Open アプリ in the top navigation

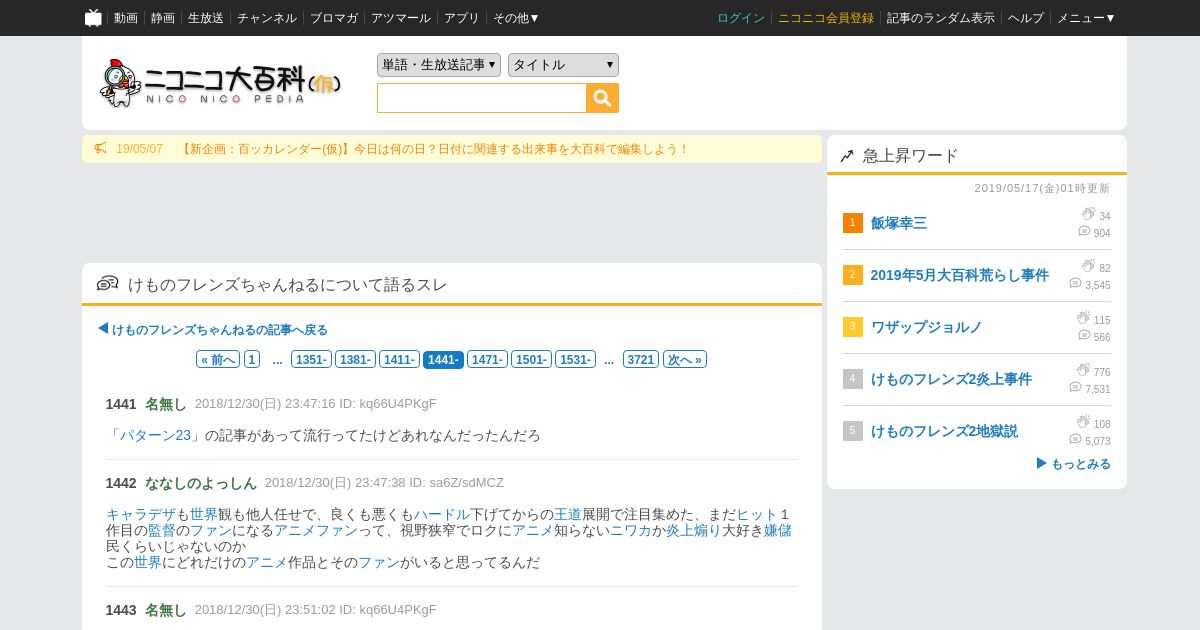[x=462, y=18]
